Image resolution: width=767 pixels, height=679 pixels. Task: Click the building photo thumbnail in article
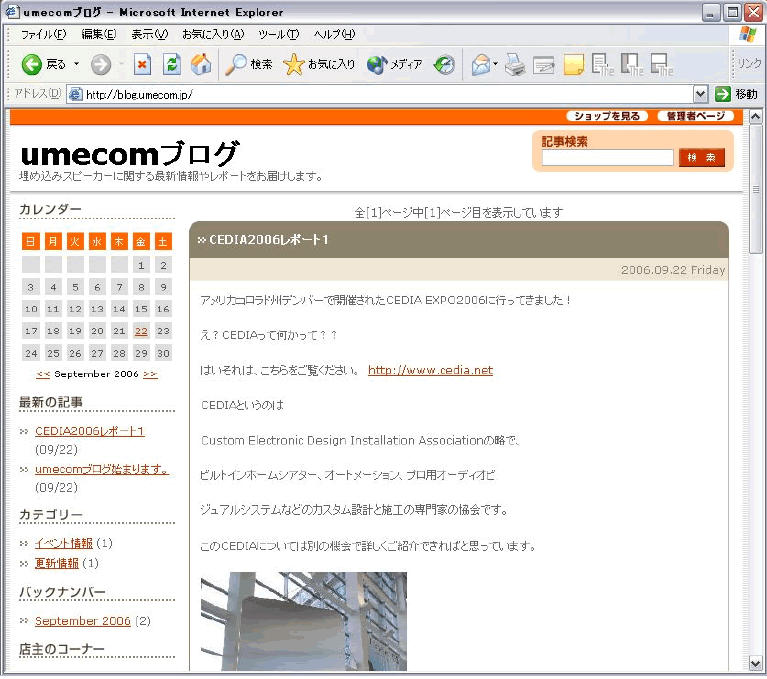pos(304,621)
